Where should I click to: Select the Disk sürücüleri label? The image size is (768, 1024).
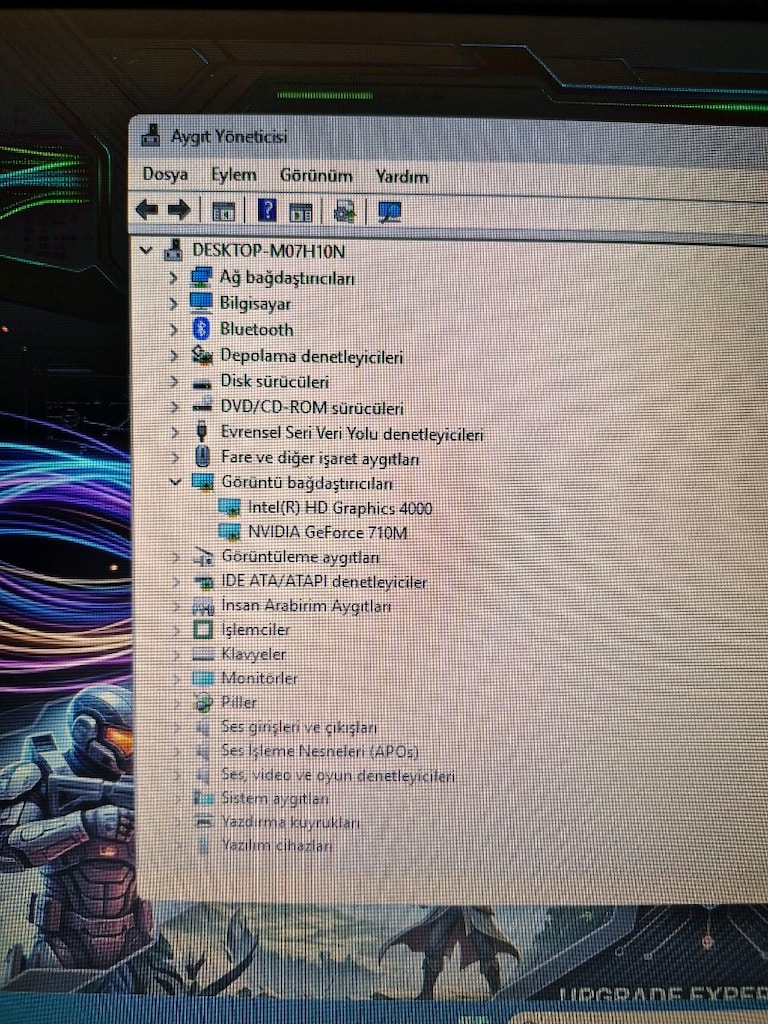click(274, 381)
